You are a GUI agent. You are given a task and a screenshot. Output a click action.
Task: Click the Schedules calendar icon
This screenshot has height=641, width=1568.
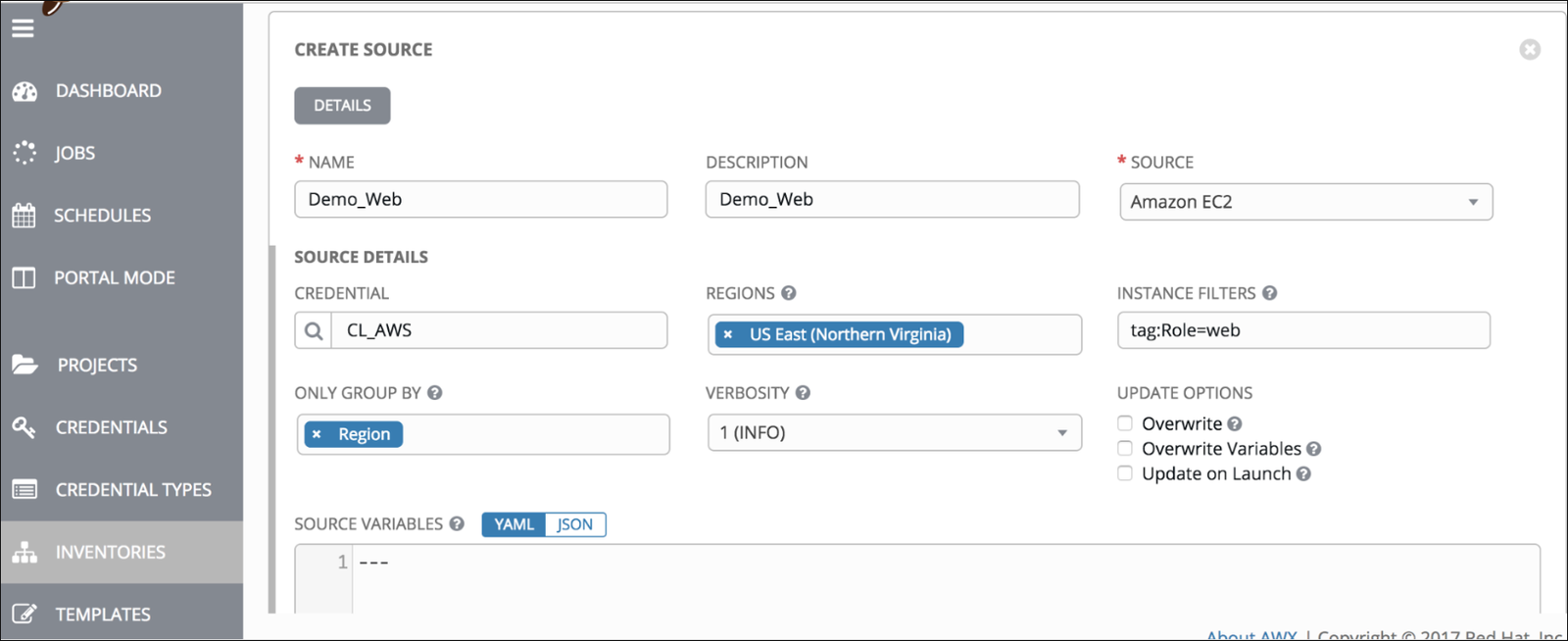[x=24, y=215]
